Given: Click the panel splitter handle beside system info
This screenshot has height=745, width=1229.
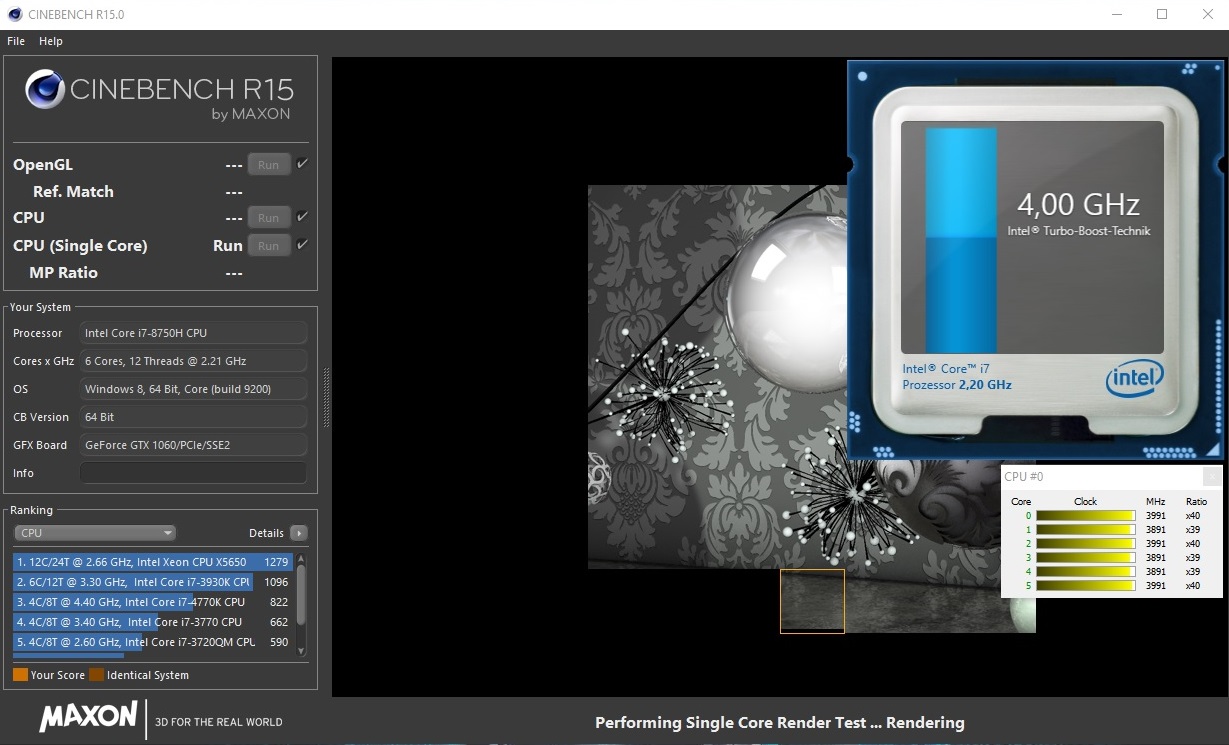Looking at the screenshot, I should 326,397.
